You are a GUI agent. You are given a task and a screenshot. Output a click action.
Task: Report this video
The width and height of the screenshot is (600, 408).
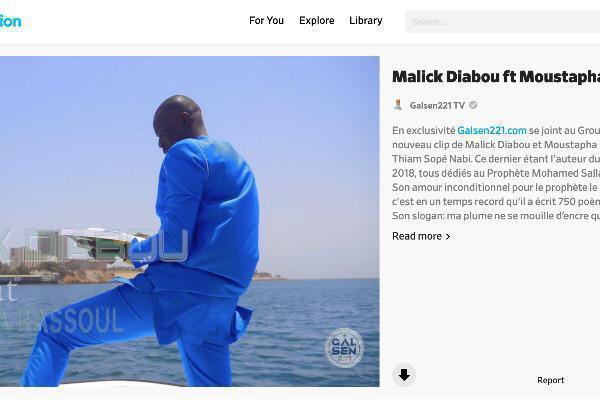coord(550,380)
